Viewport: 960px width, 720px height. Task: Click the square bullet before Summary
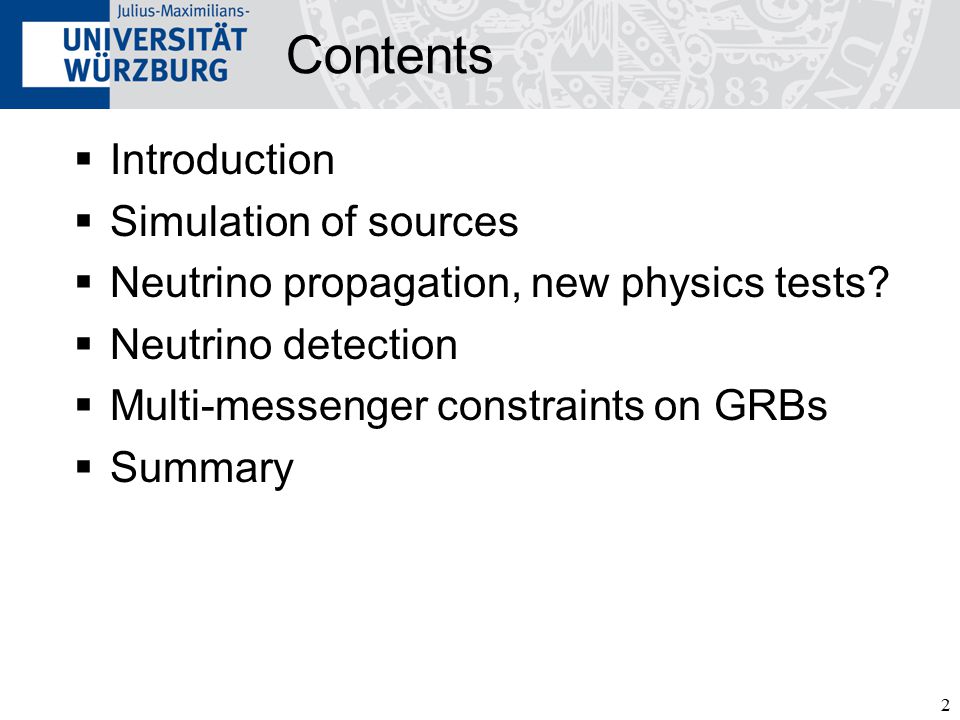click(84, 467)
